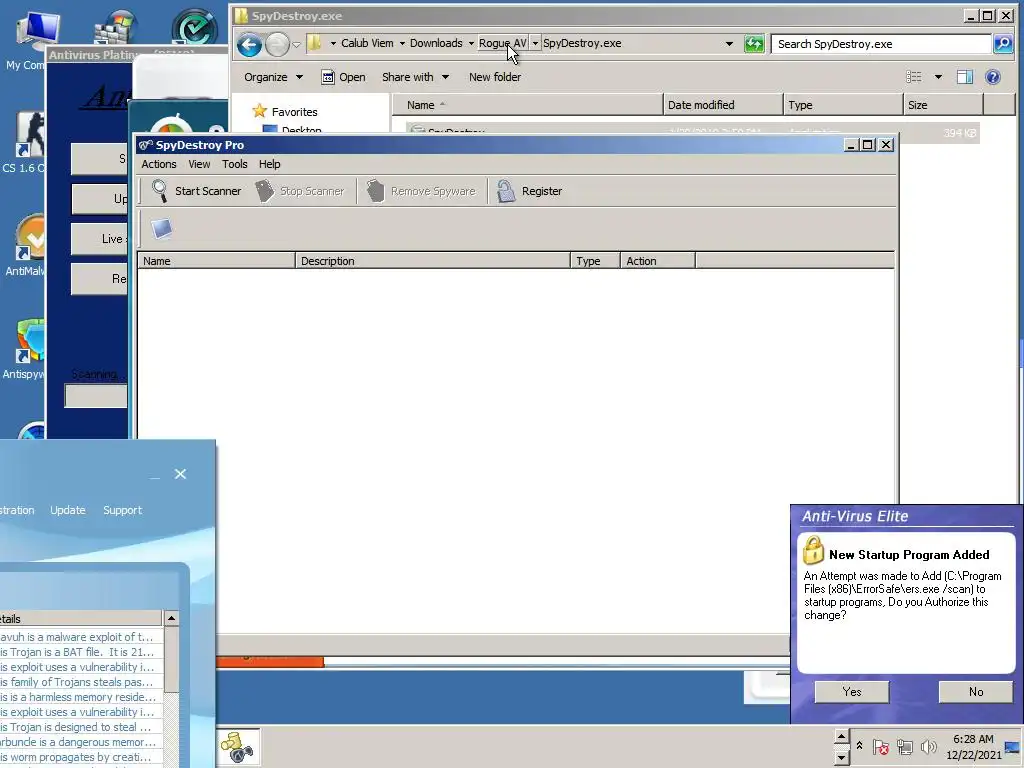Click the volume speaker tray icon
This screenshot has width=1024, height=768.
tap(928, 746)
